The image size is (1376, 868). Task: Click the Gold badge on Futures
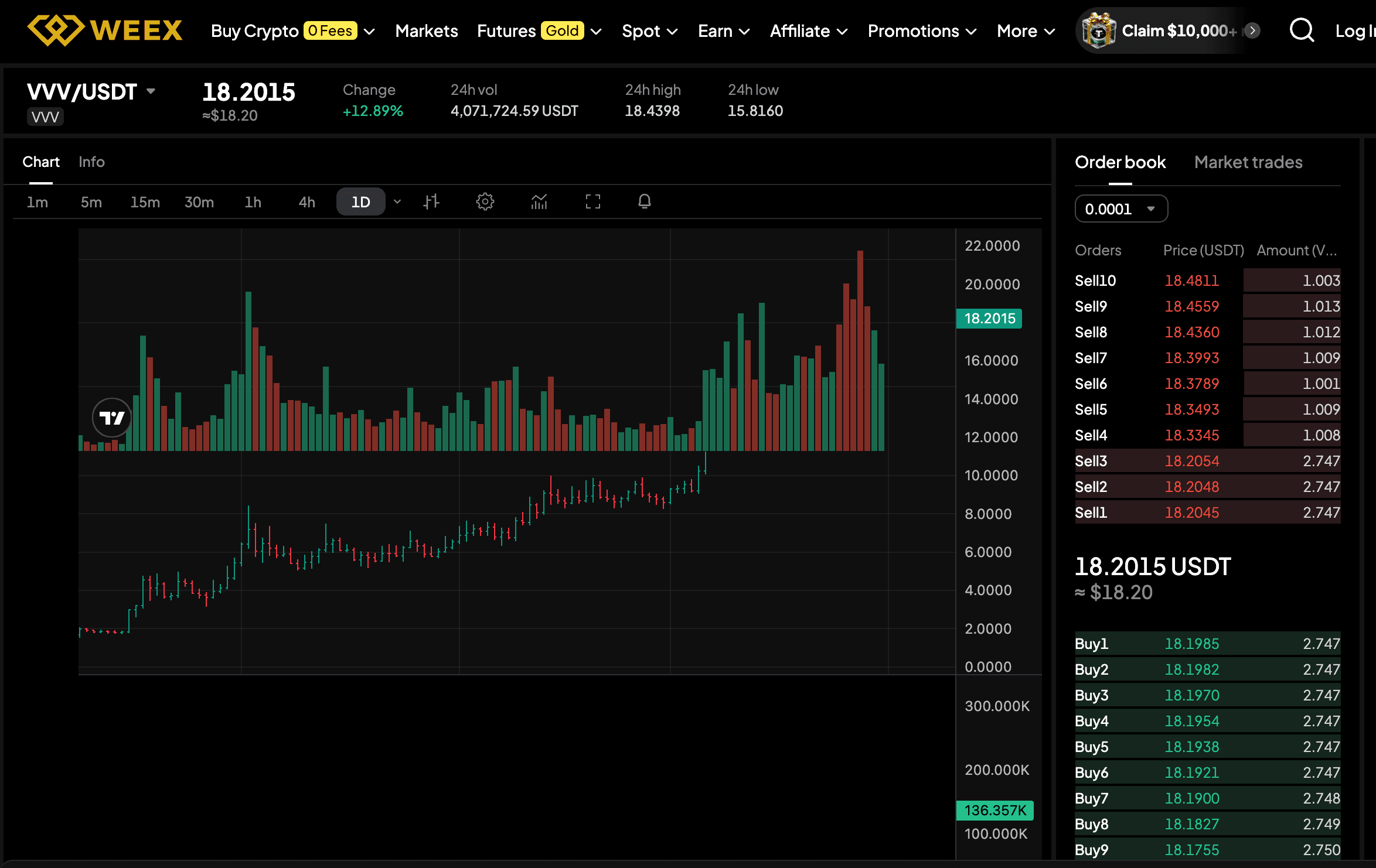tap(563, 30)
